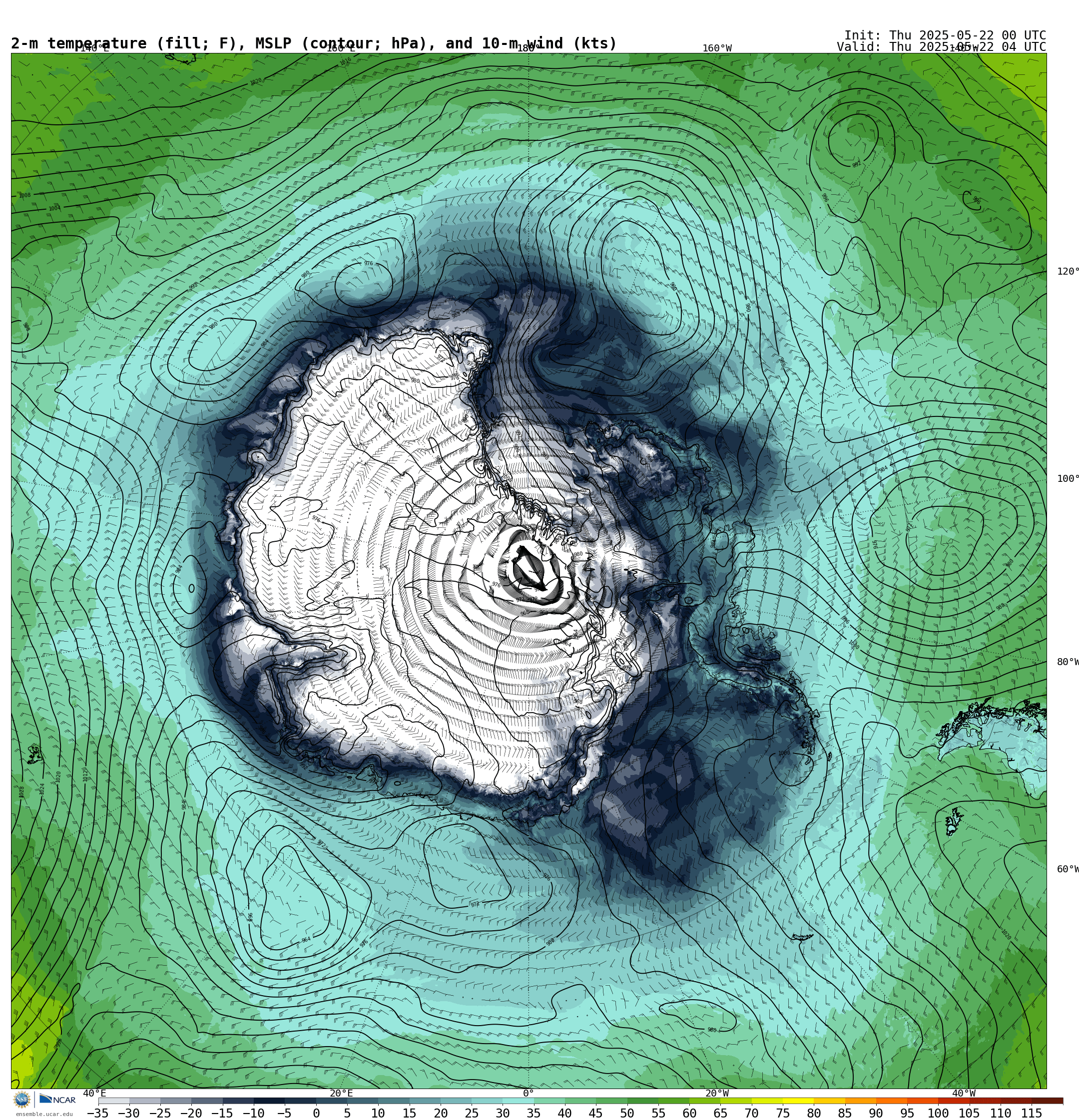Click the NSF logo
The image size is (1079, 1120).
pos(21,1099)
